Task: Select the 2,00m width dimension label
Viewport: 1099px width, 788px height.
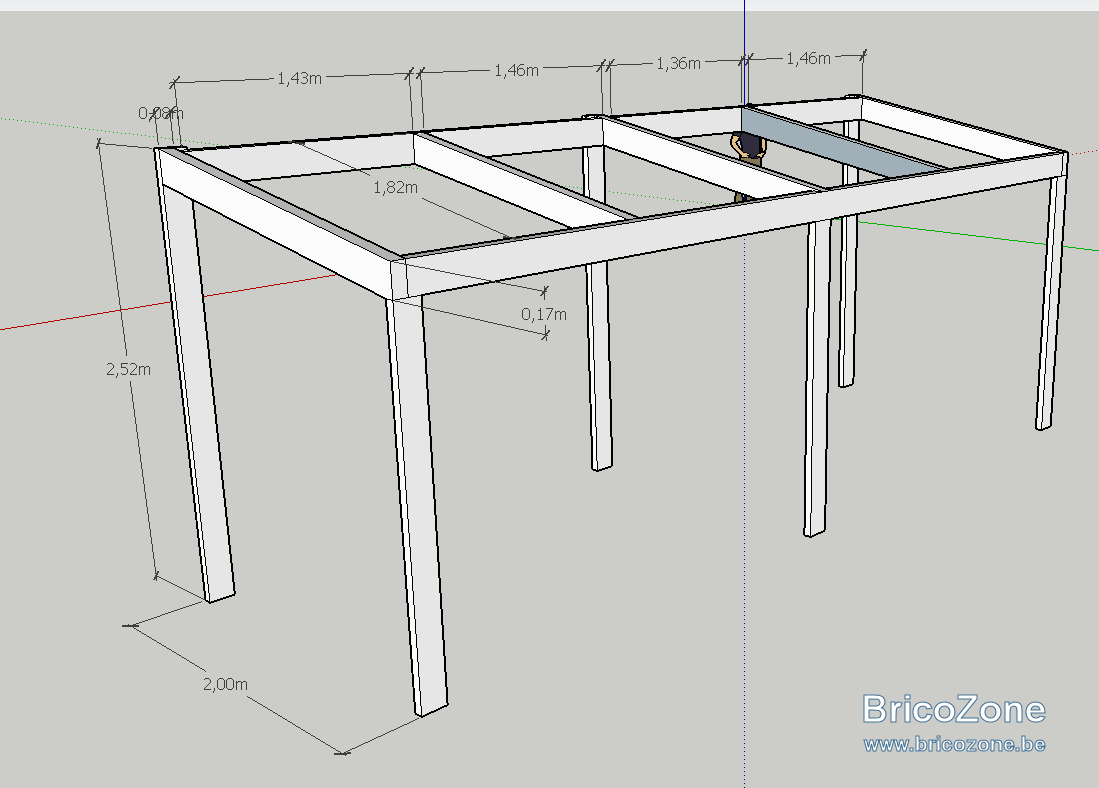Action: (x=225, y=684)
